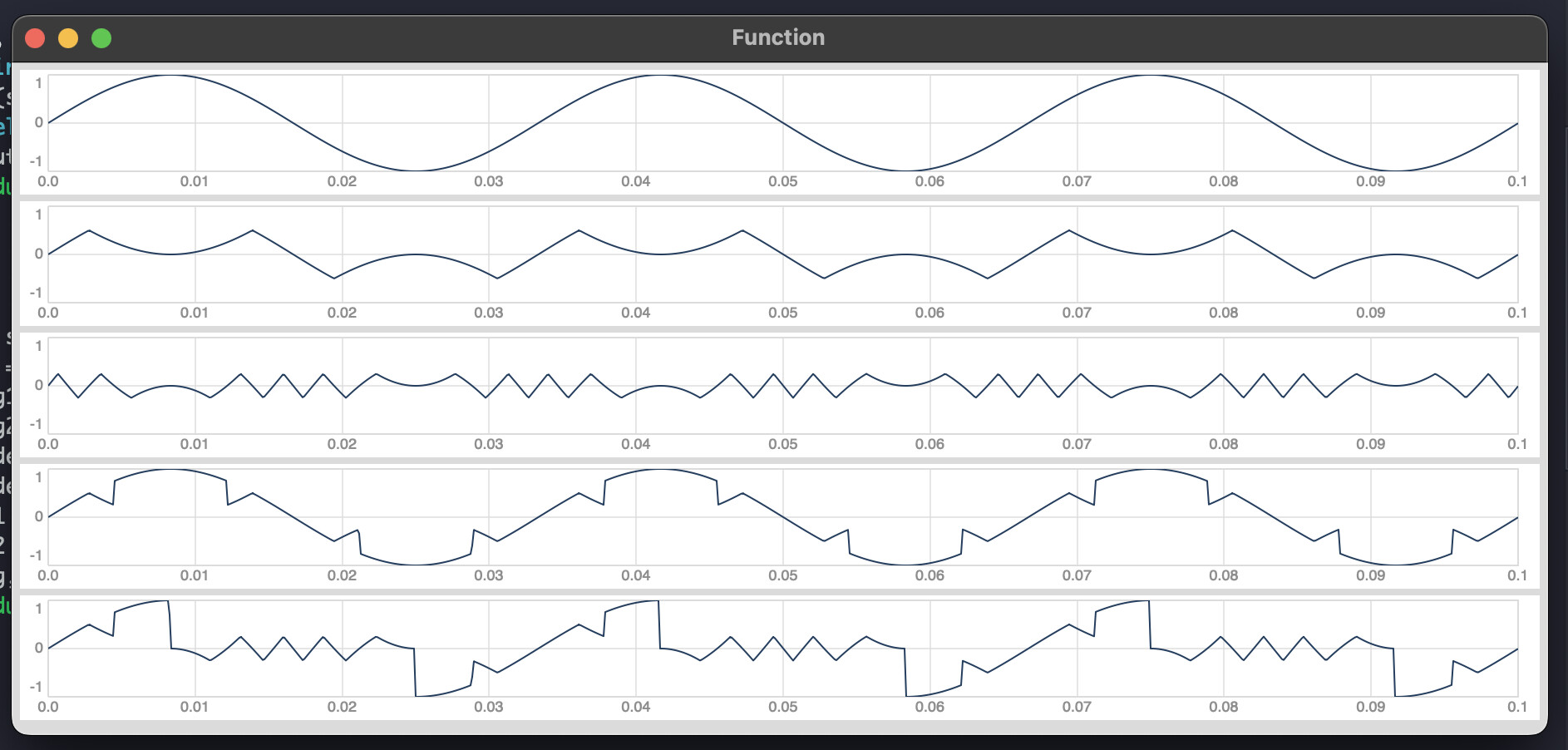Click the red close window button

[35, 38]
